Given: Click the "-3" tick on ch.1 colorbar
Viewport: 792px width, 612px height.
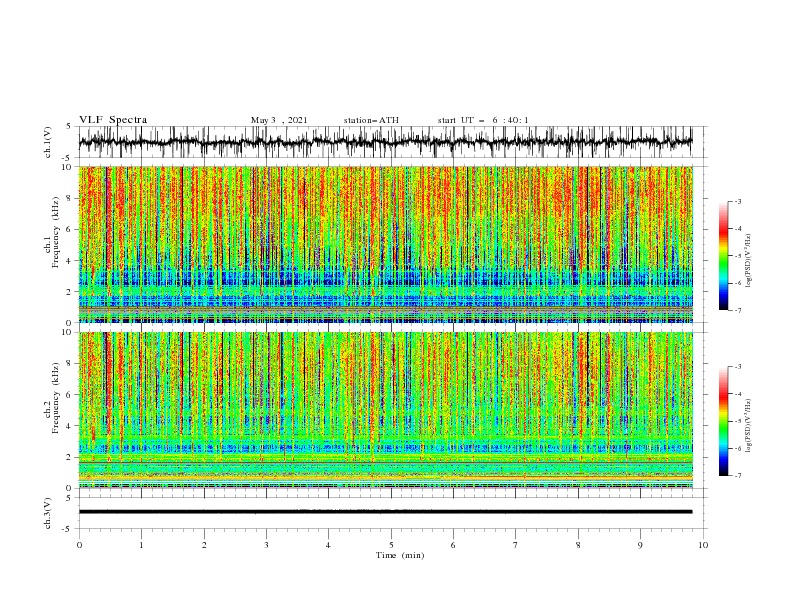Looking at the screenshot, I should click(x=737, y=201).
